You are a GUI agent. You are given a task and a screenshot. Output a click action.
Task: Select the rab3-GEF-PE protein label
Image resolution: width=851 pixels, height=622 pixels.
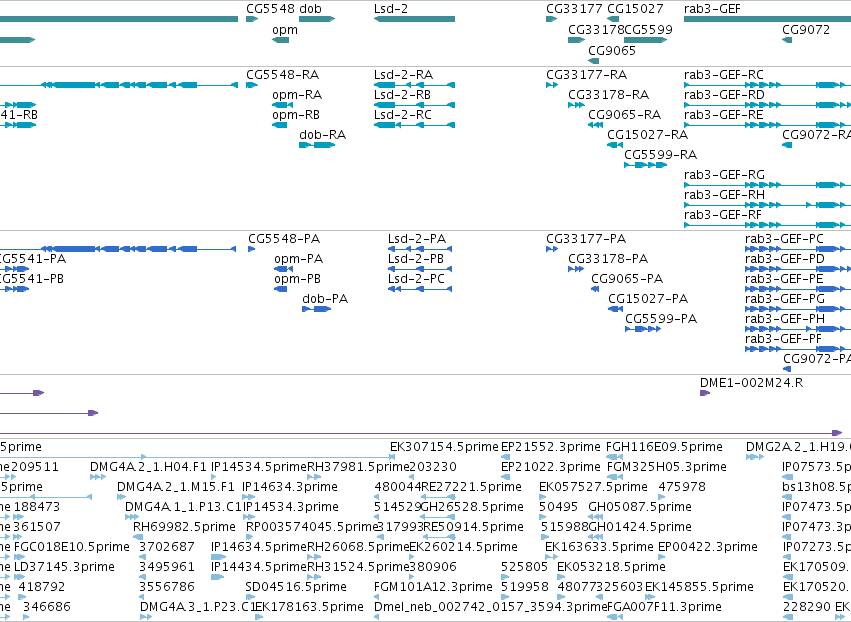pyautogui.click(x=784, y=279)
